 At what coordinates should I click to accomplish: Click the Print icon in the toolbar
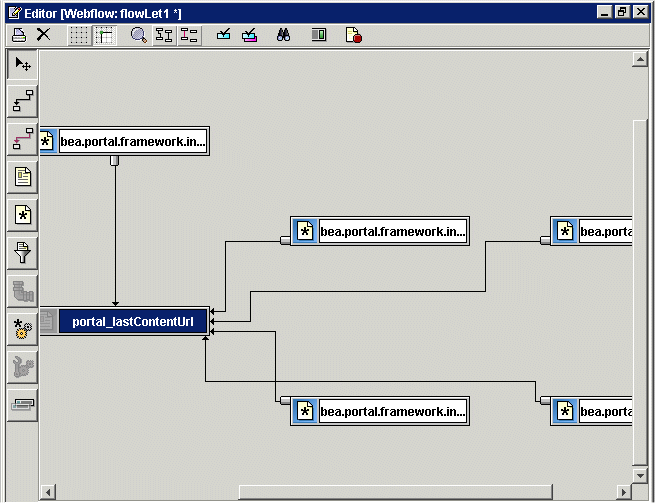pos(19,35)
